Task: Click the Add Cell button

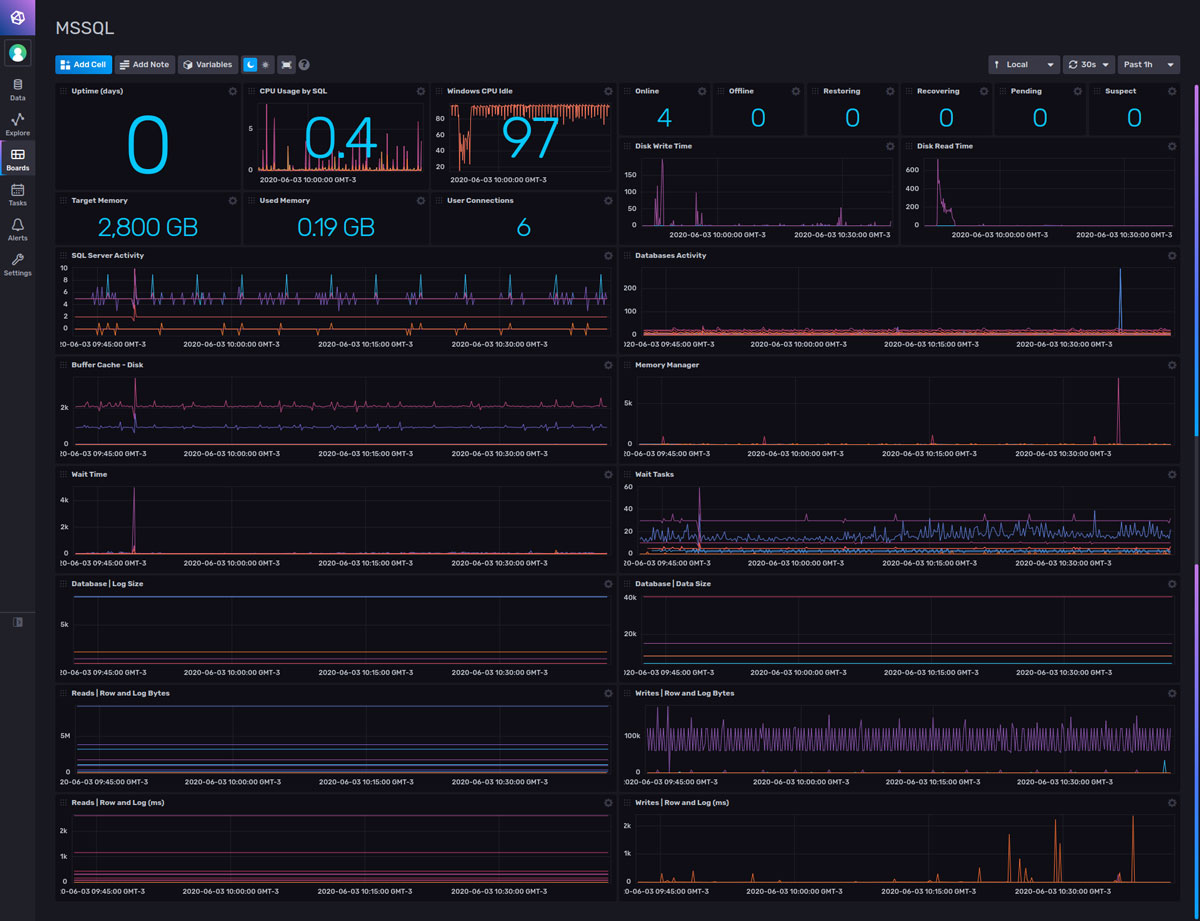Action: pyautogui.click(x=84, y=65)
